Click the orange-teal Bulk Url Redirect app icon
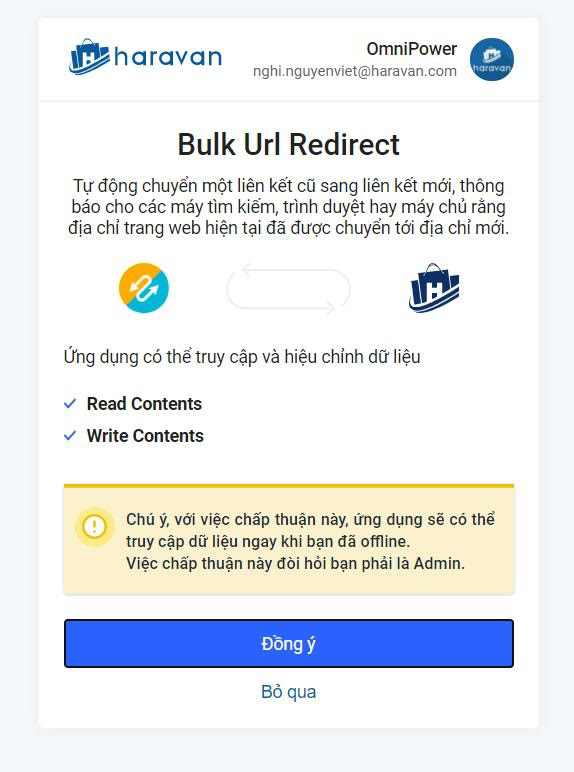Screen dimensions: 574x772 (x=144, y=288)
